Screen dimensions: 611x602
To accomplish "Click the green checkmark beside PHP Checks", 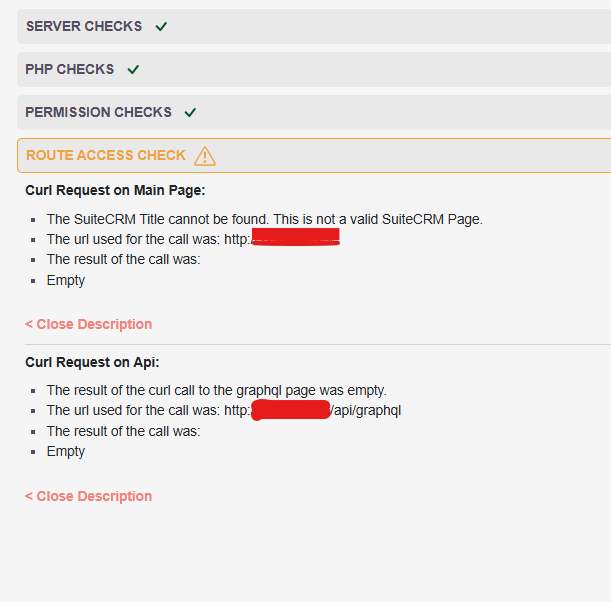I will click(133, 70).
